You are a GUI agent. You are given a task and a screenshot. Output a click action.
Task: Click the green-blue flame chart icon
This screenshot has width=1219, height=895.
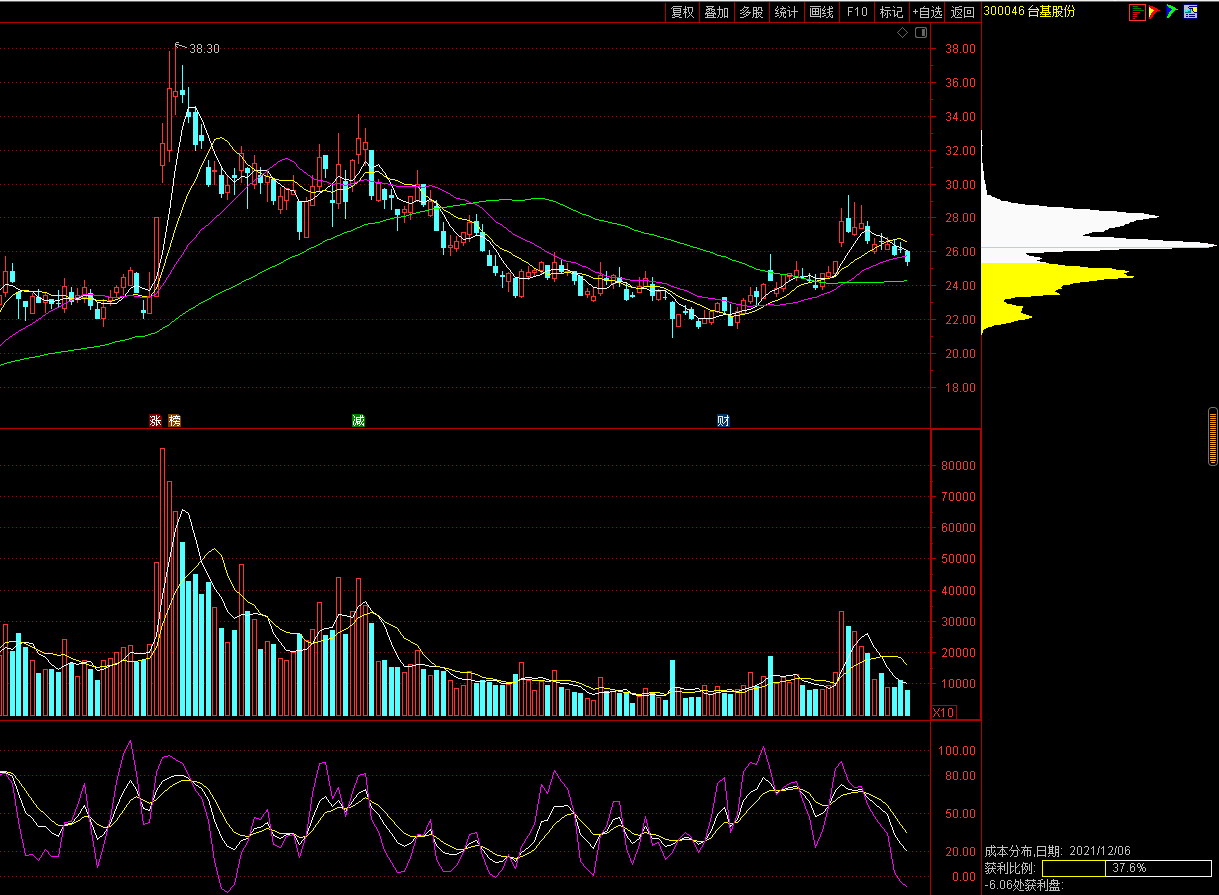click(1172, 12)
